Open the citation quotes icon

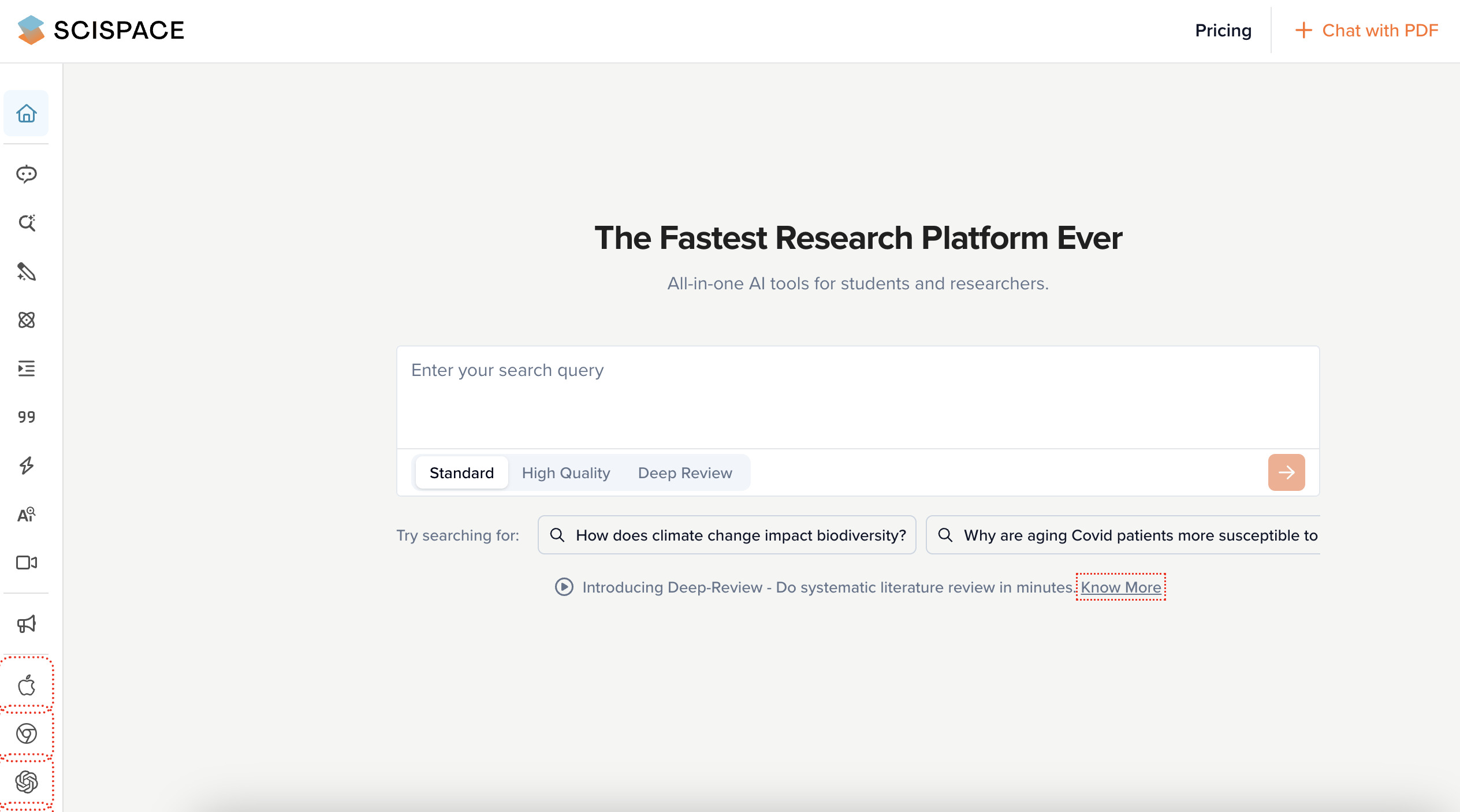pyautogui.click(x=27, y=417)
